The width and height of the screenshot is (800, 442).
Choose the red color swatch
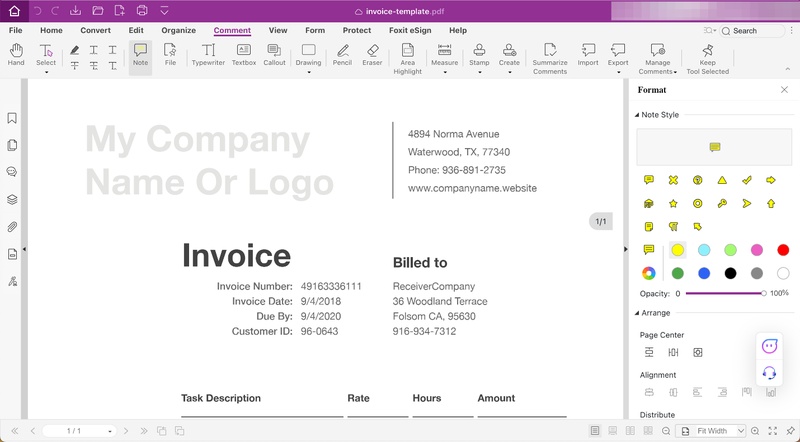click(783, 250)
